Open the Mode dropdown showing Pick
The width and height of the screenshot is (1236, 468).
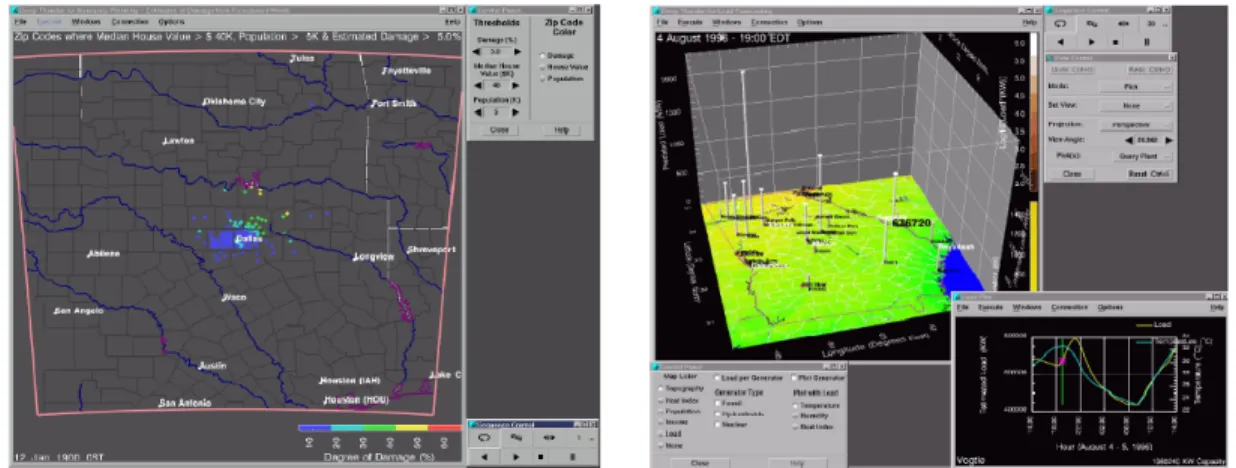coord(1136,86)
